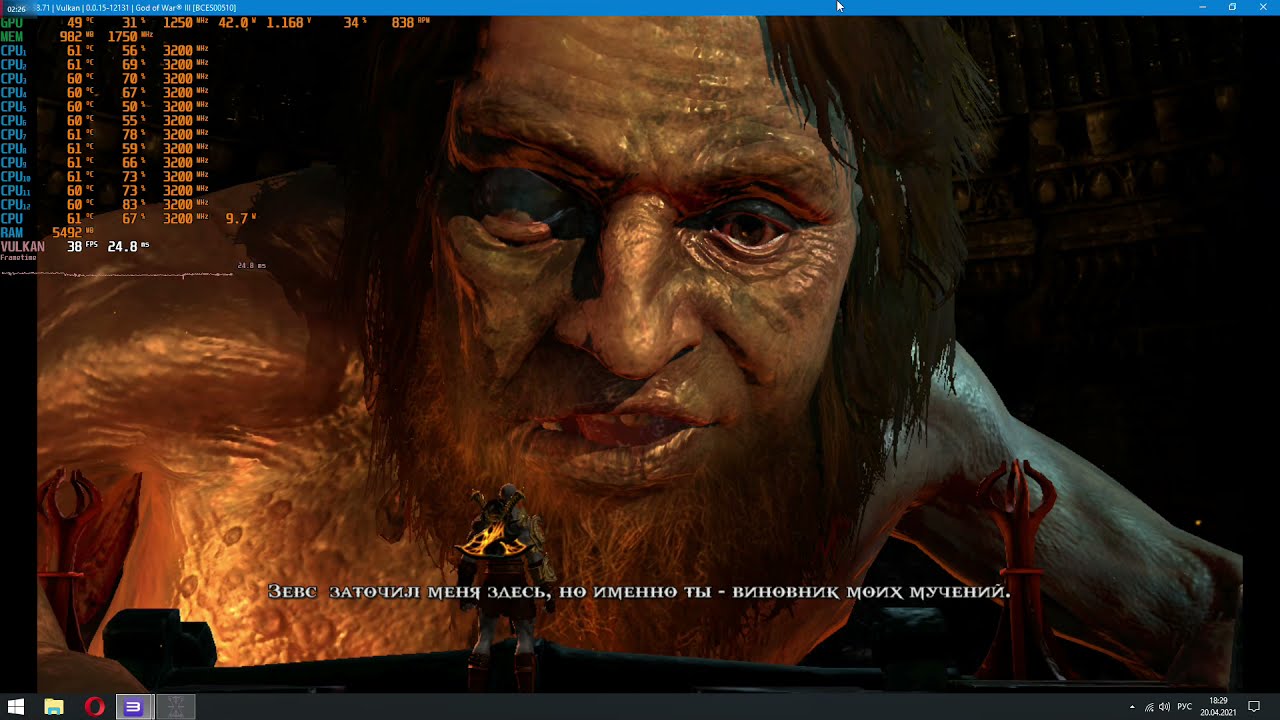
Task: Launch Opera browser from the taskbar
Action: pos(94,707)
